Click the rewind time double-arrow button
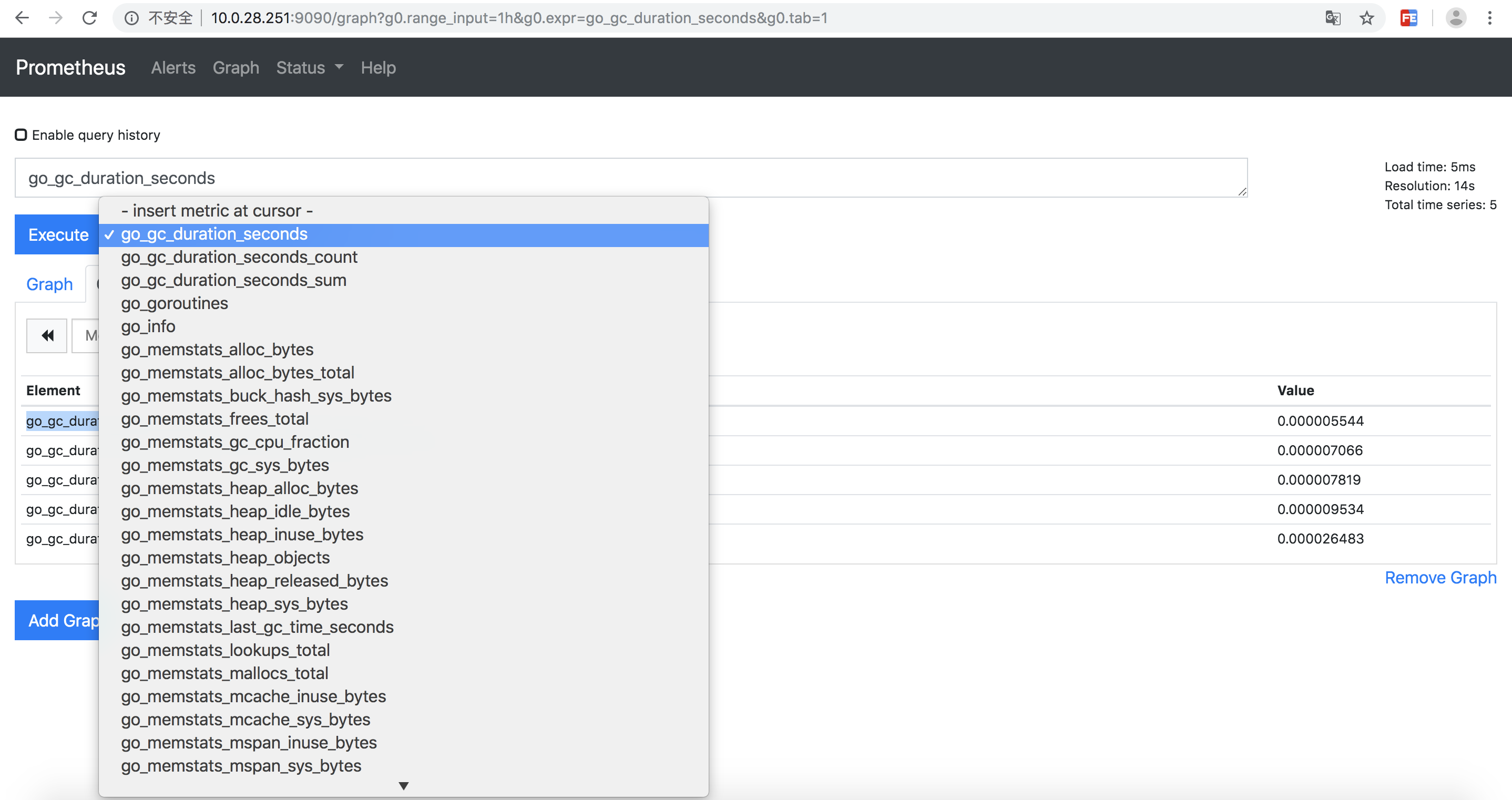Image resolution: width=1512 pixels, height=800 pixels. pyautogui.click(x=47, y=335)
